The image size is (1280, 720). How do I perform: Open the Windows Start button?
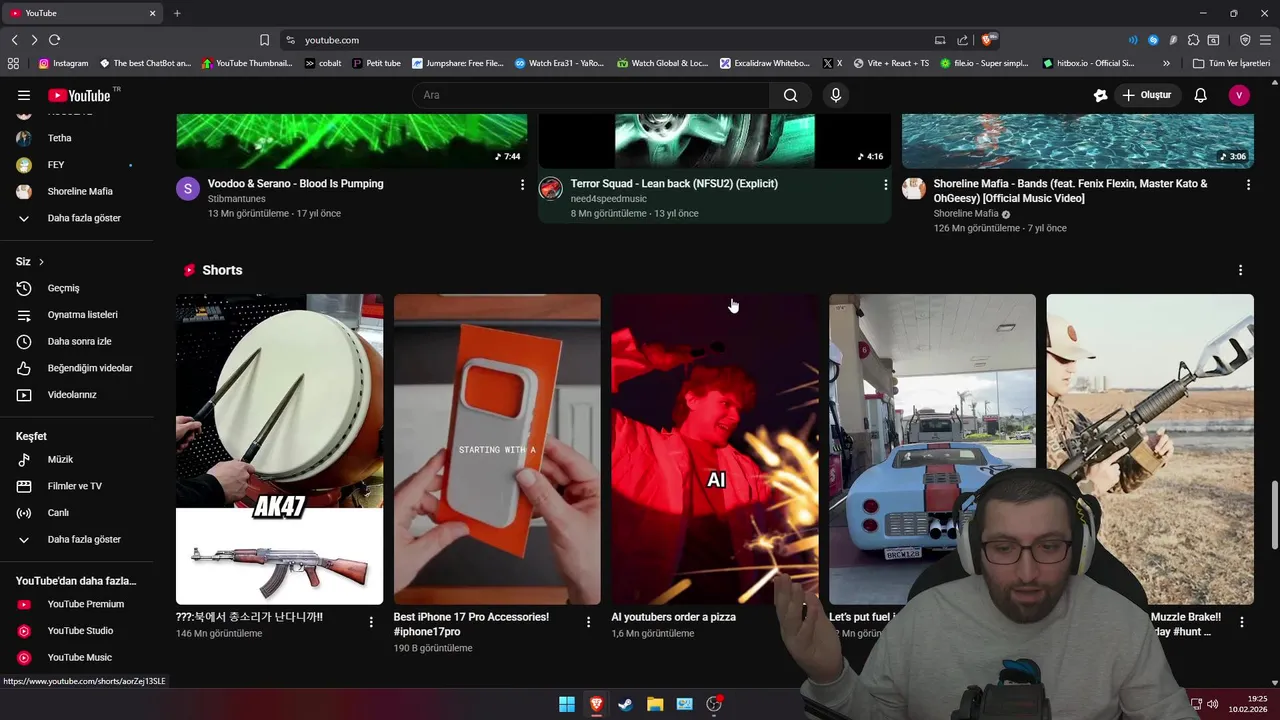(567, 704)
